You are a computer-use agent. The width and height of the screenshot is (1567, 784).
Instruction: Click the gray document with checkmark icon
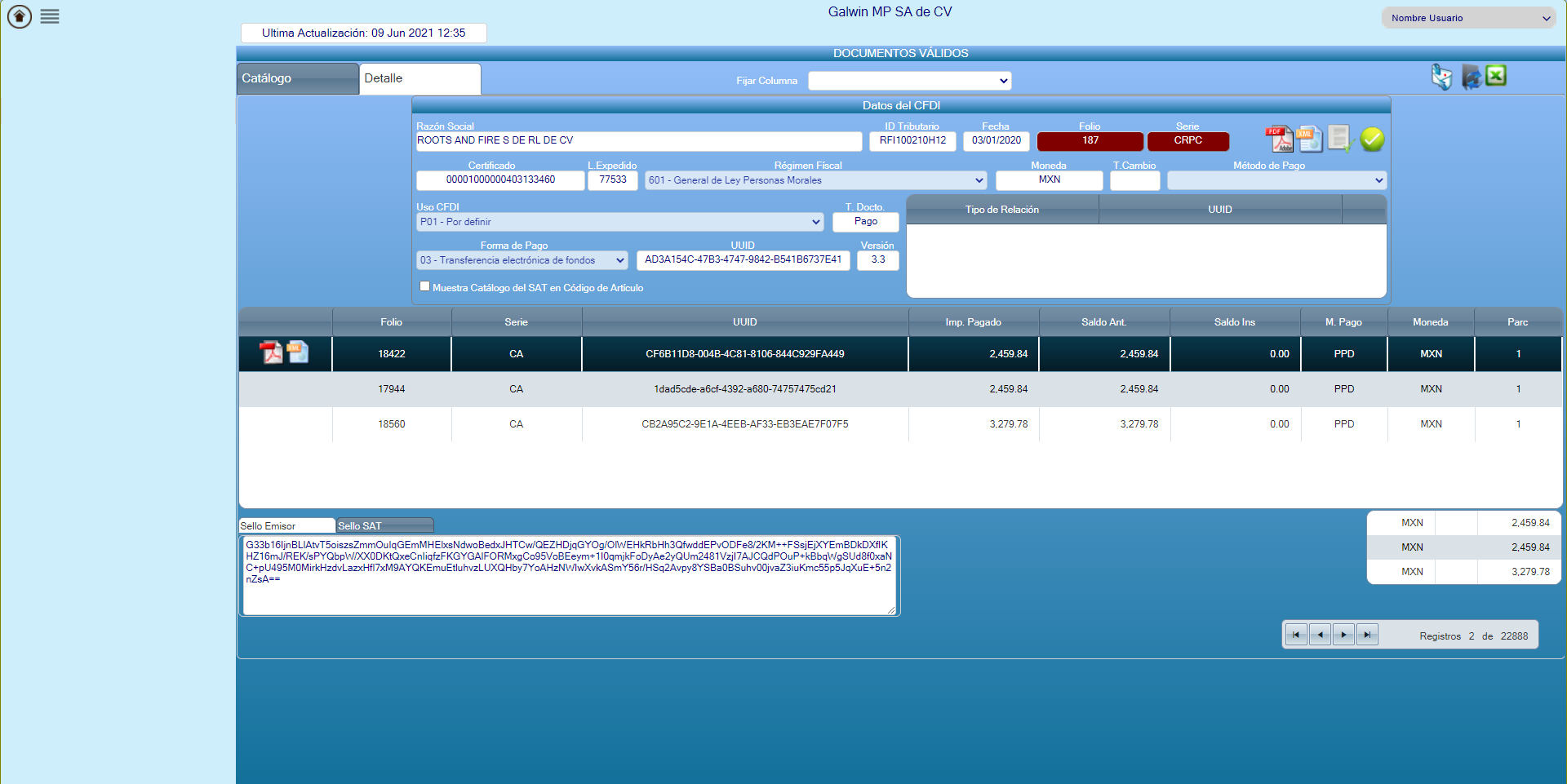coord(1341,139)
